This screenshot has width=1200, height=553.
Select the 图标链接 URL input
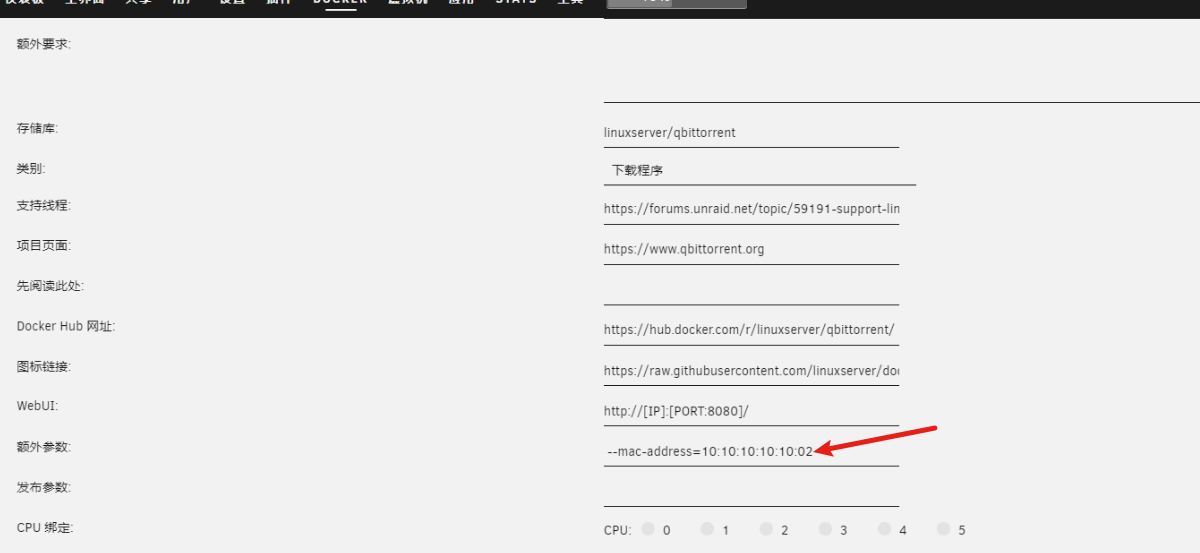750,370
